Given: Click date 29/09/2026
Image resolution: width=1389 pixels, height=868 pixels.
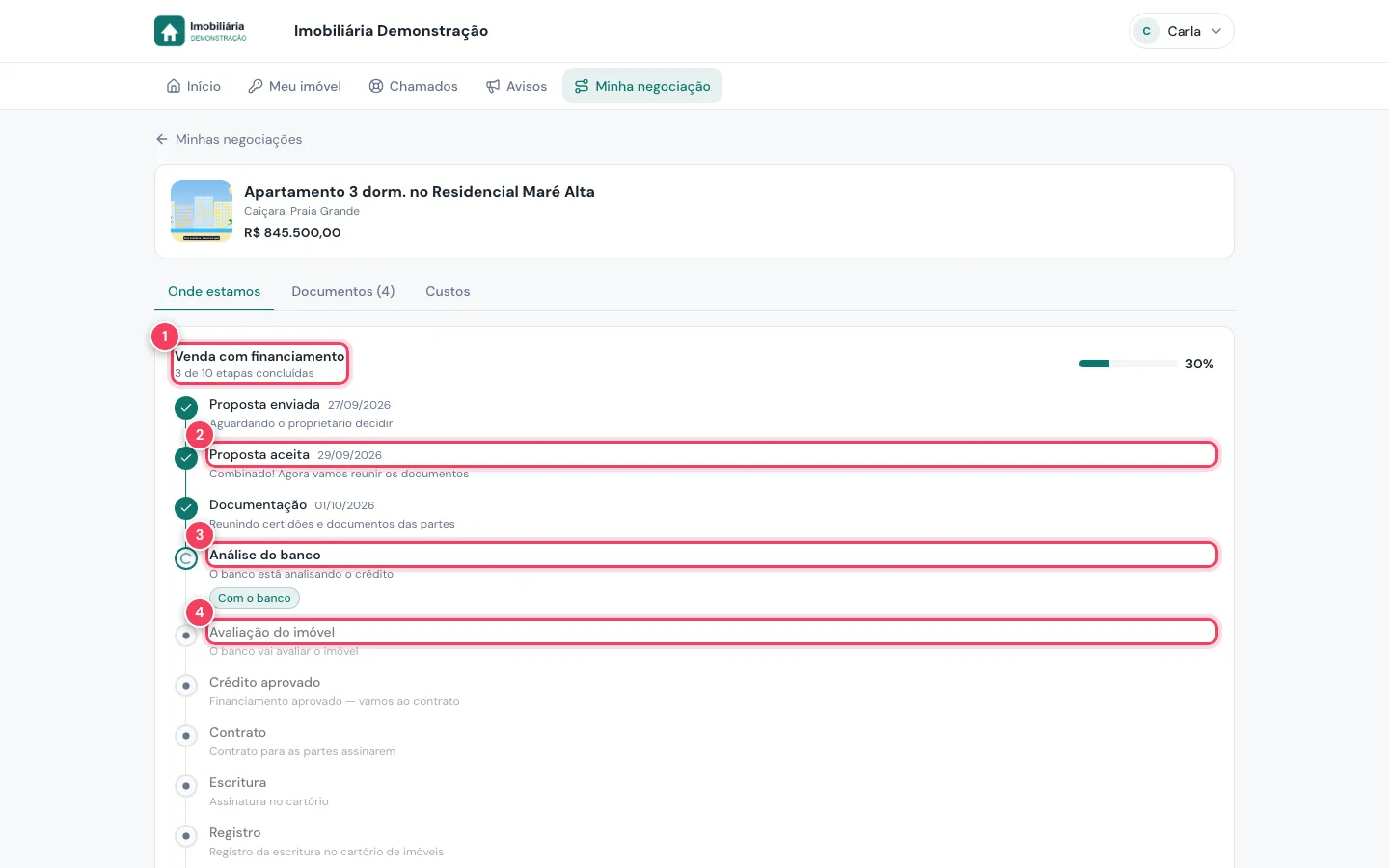Looking at the screenshot, I should pyautogui.click(x=349, y=455).
